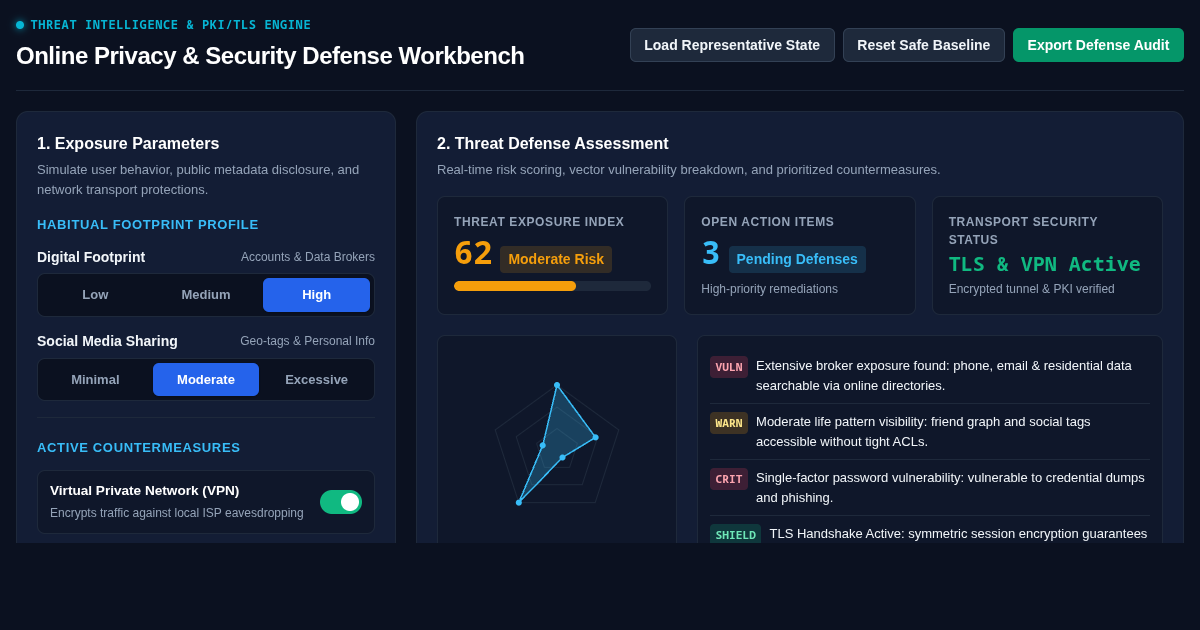Click the SHIELD tag on TLS handshake
This screenshot has height=630, width=1200.
[735, 534]
